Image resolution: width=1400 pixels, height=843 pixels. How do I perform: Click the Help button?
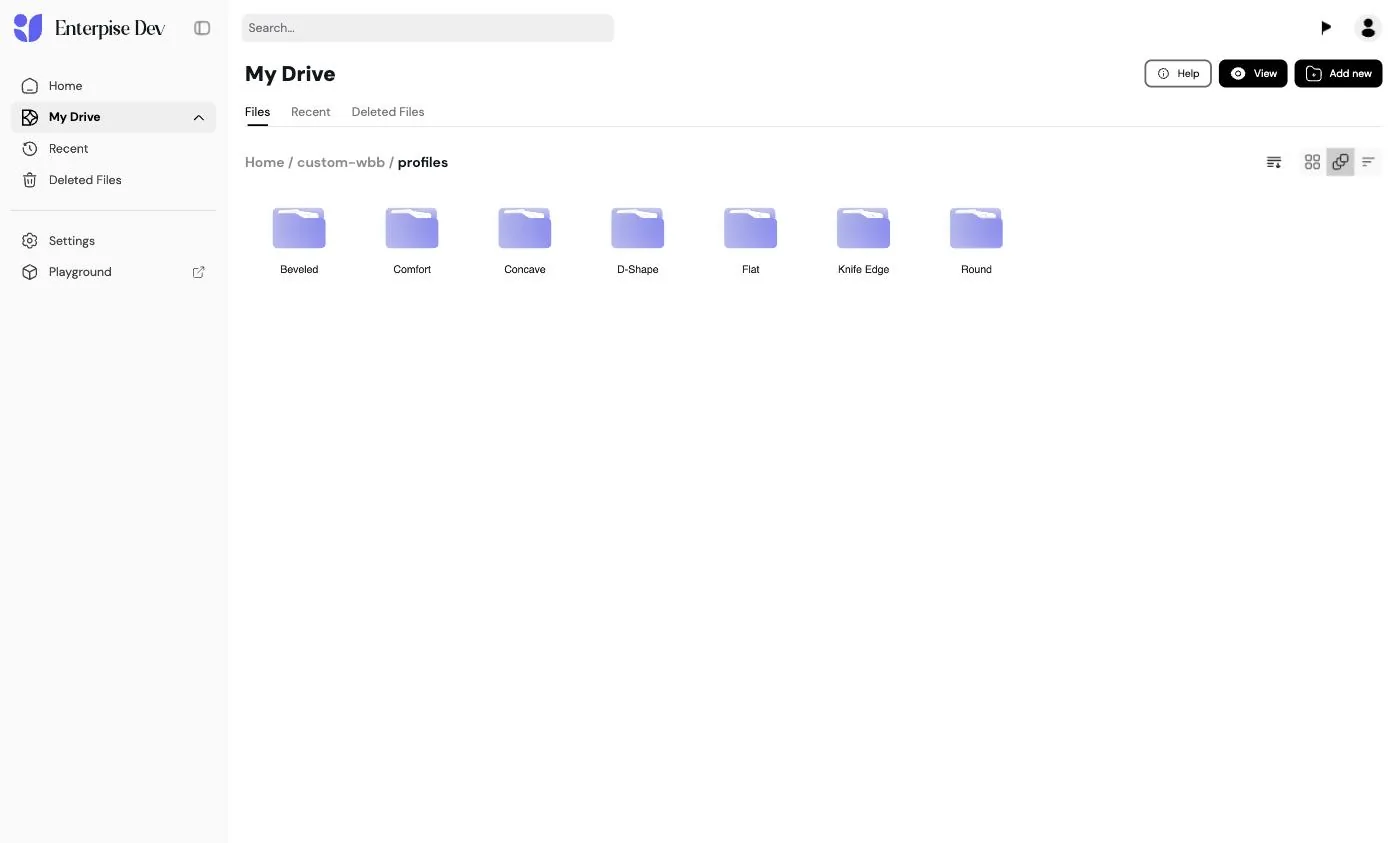pyautogui.click(x=1178, y=73)
